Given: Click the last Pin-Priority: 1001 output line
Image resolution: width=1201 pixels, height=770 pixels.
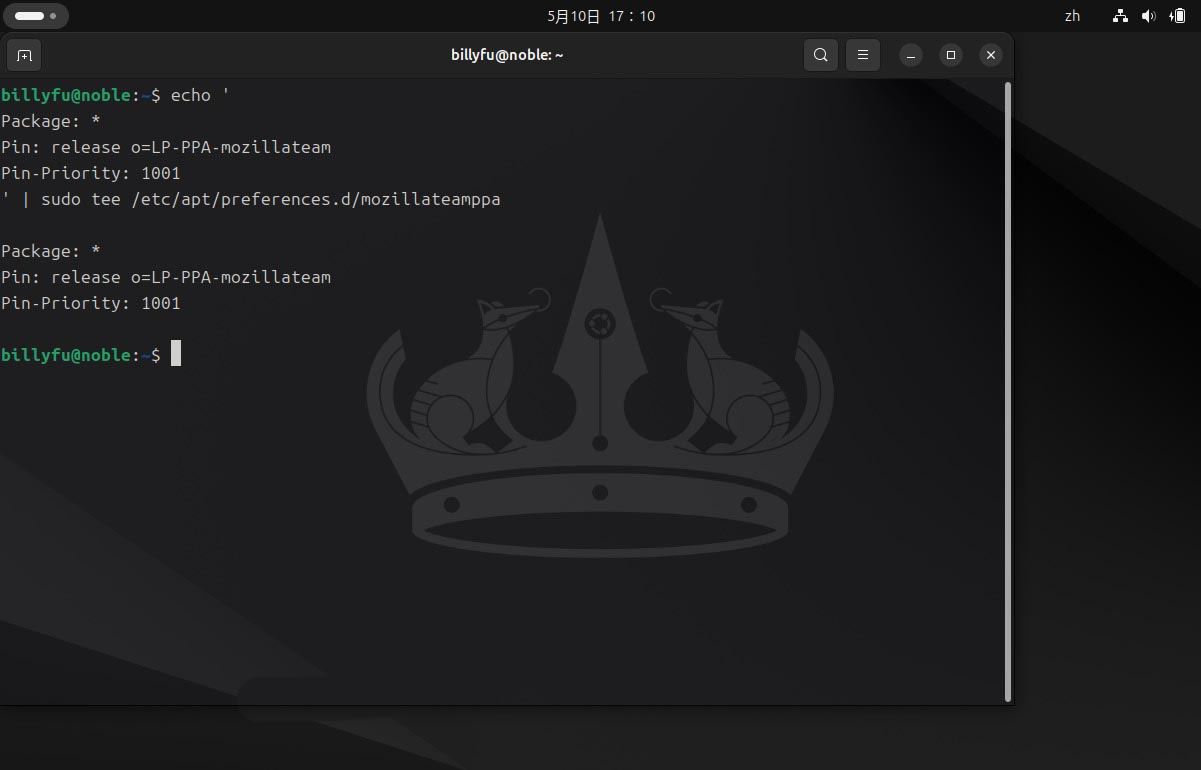Looking at the screenshot, I should click(x=90, y=303).
